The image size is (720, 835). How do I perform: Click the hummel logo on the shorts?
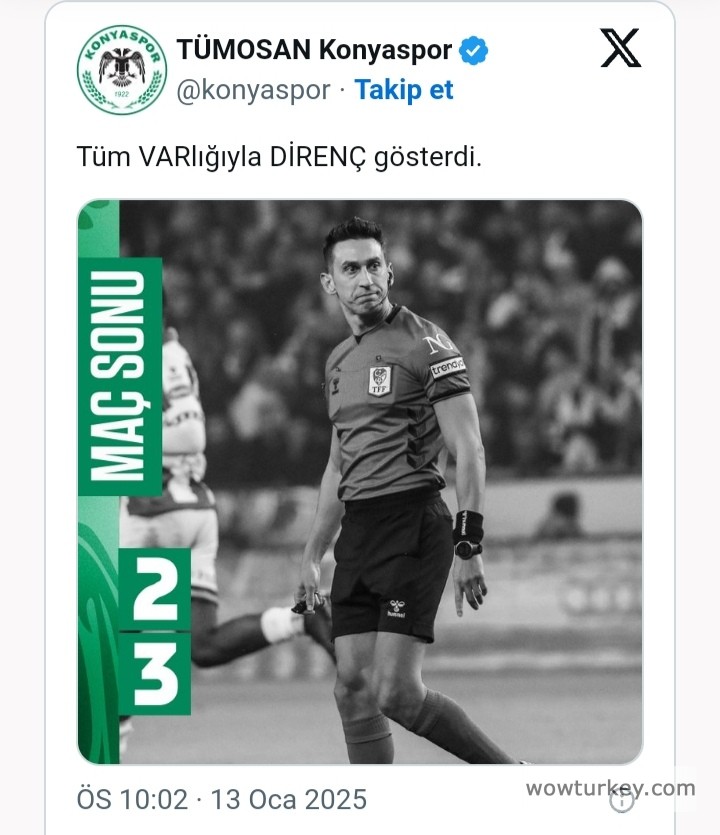coord(396,608)
